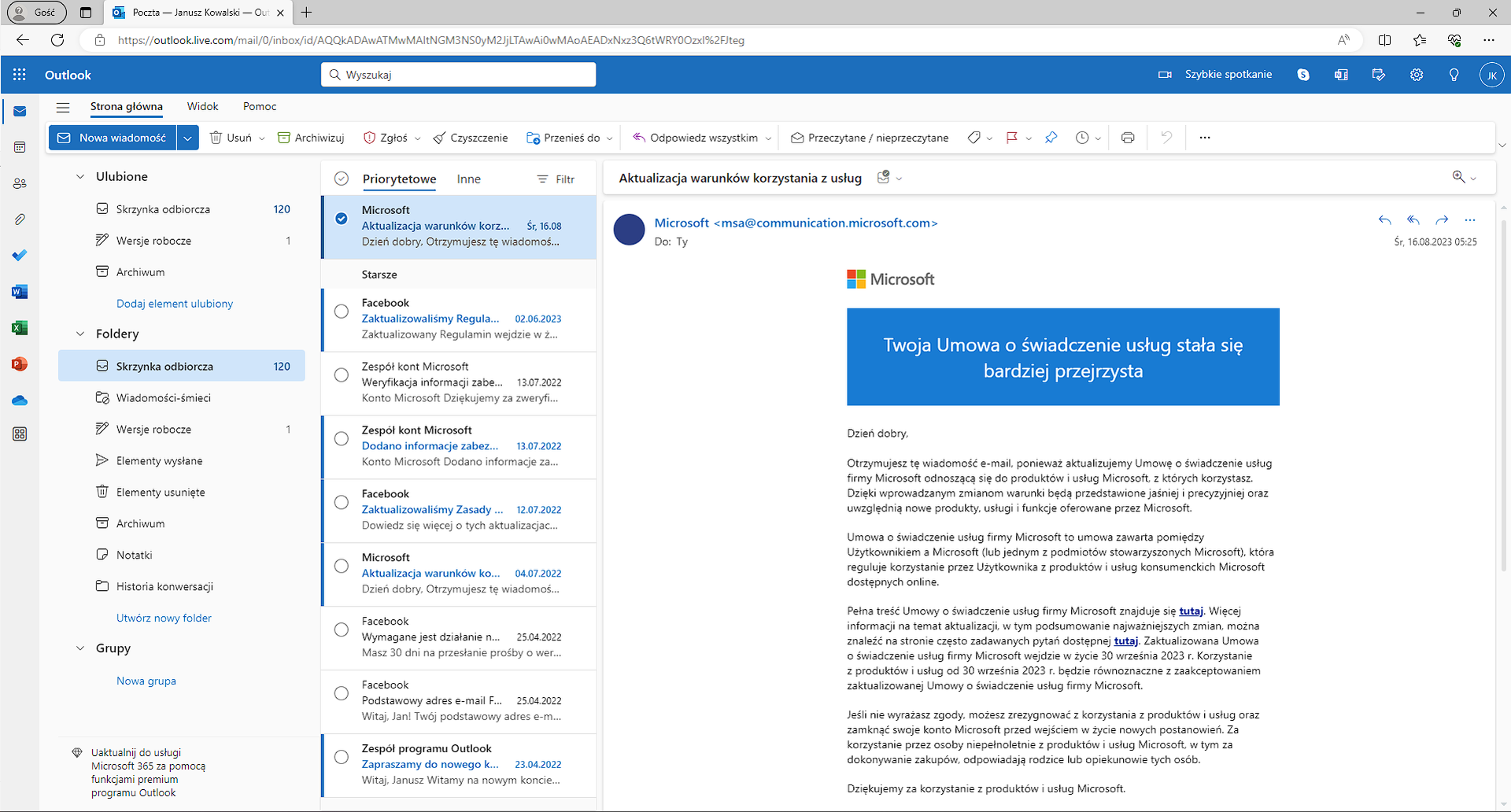Launch PowerPoint from the left rail

20,364
